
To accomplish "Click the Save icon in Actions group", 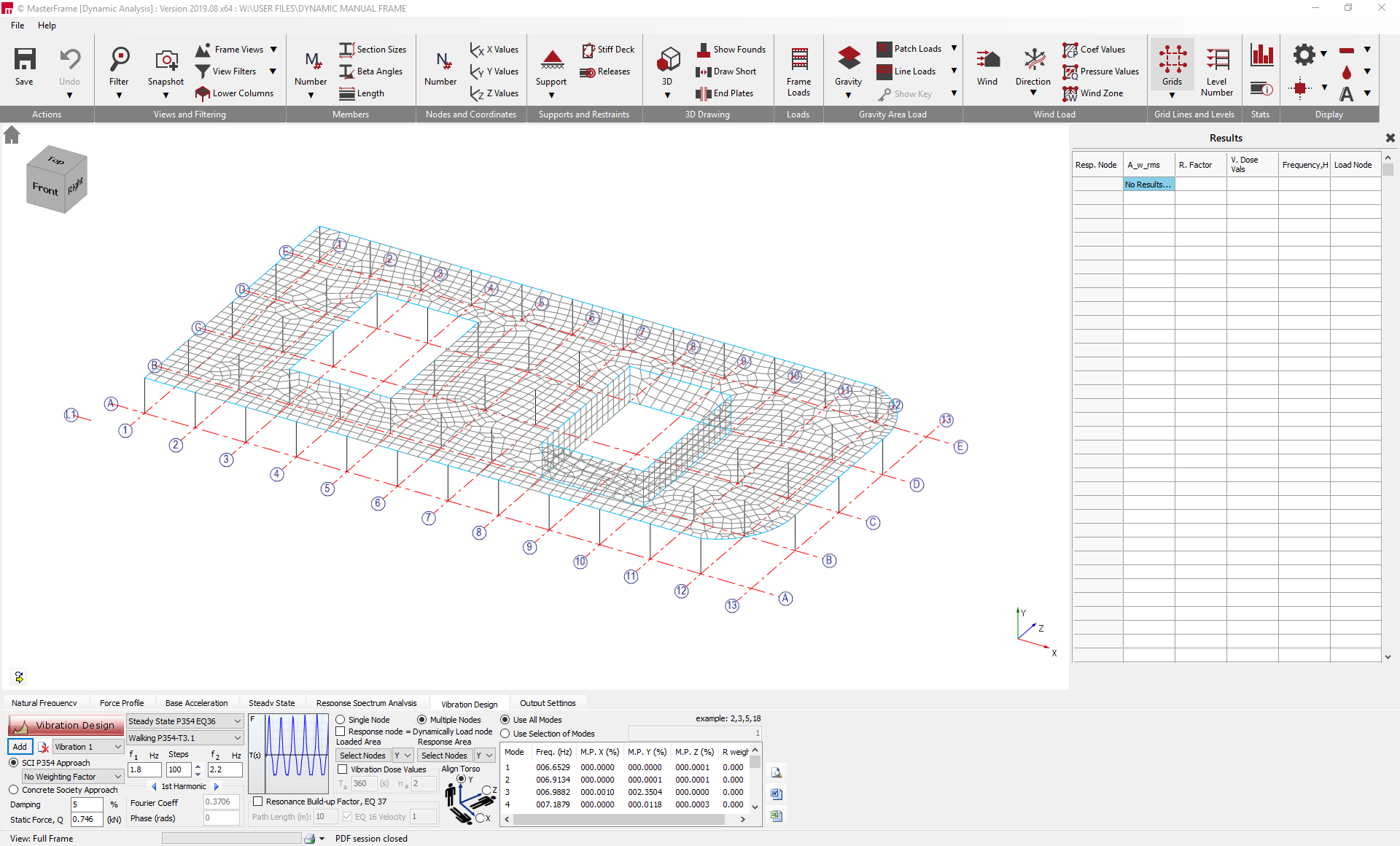I will [25, 59].
